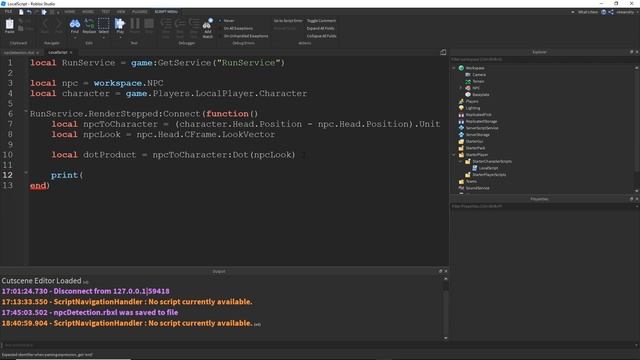This screenshot has height=360, width=640.
Task: Select ServerScriptService in Explorer
Action: coord(482,128)
